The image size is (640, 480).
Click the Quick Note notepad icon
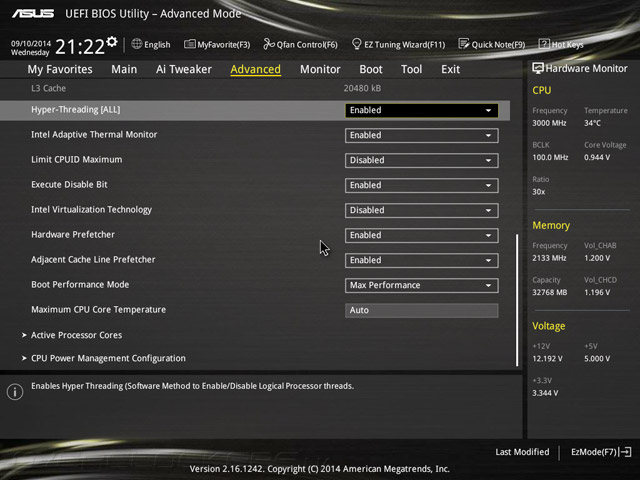click(x=464, y=44)
